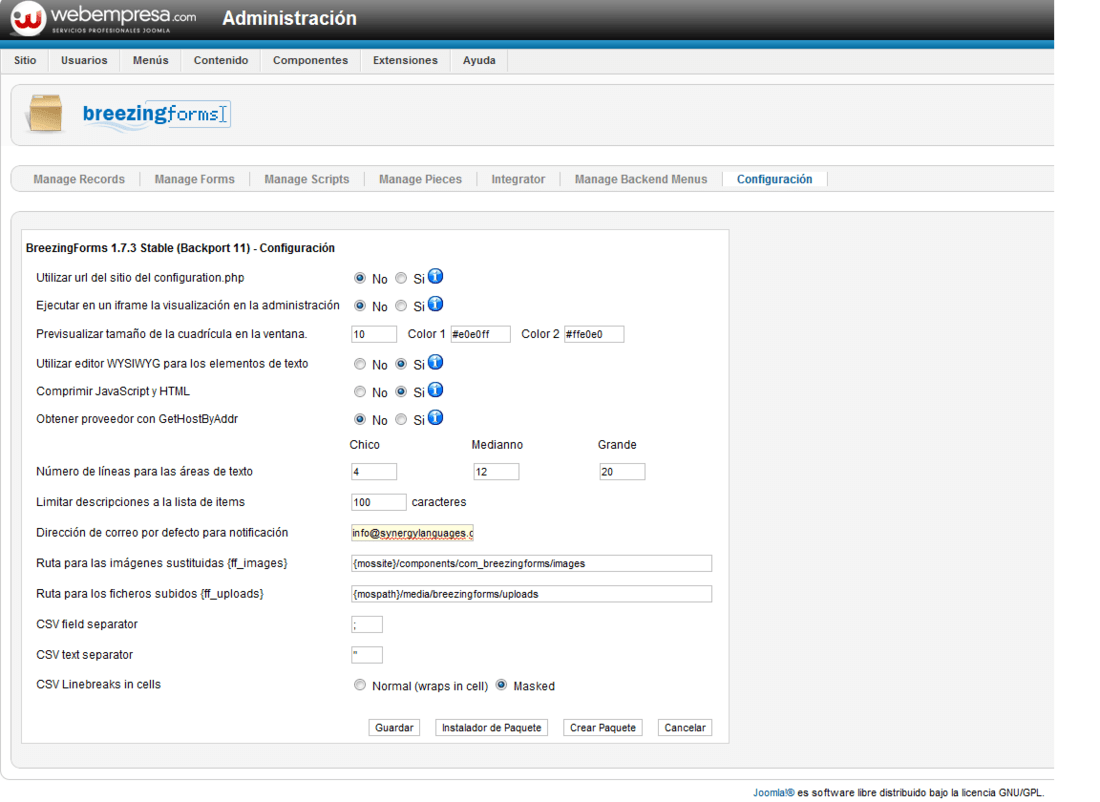
Task: Select No for GetHostByAddr provider
Action: coord(360,420)
